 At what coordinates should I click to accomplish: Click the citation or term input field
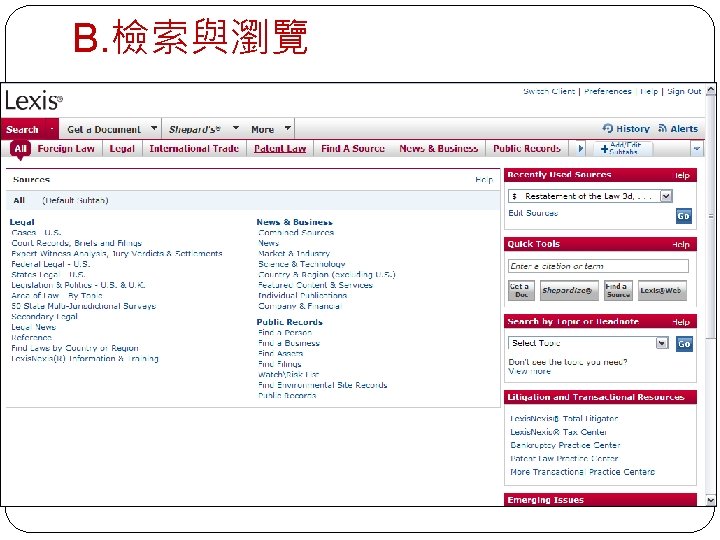pyautogui.click(x=598, y=266)
